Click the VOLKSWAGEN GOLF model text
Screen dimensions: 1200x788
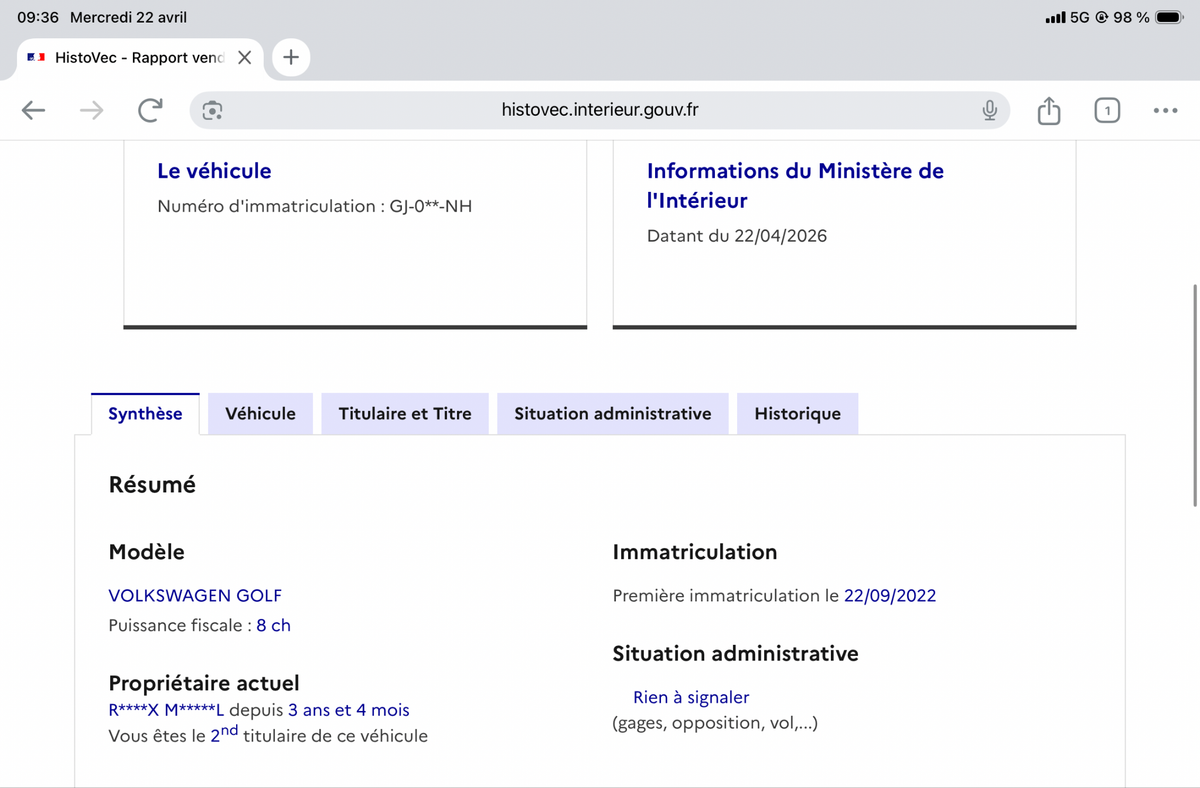[195, 596]
